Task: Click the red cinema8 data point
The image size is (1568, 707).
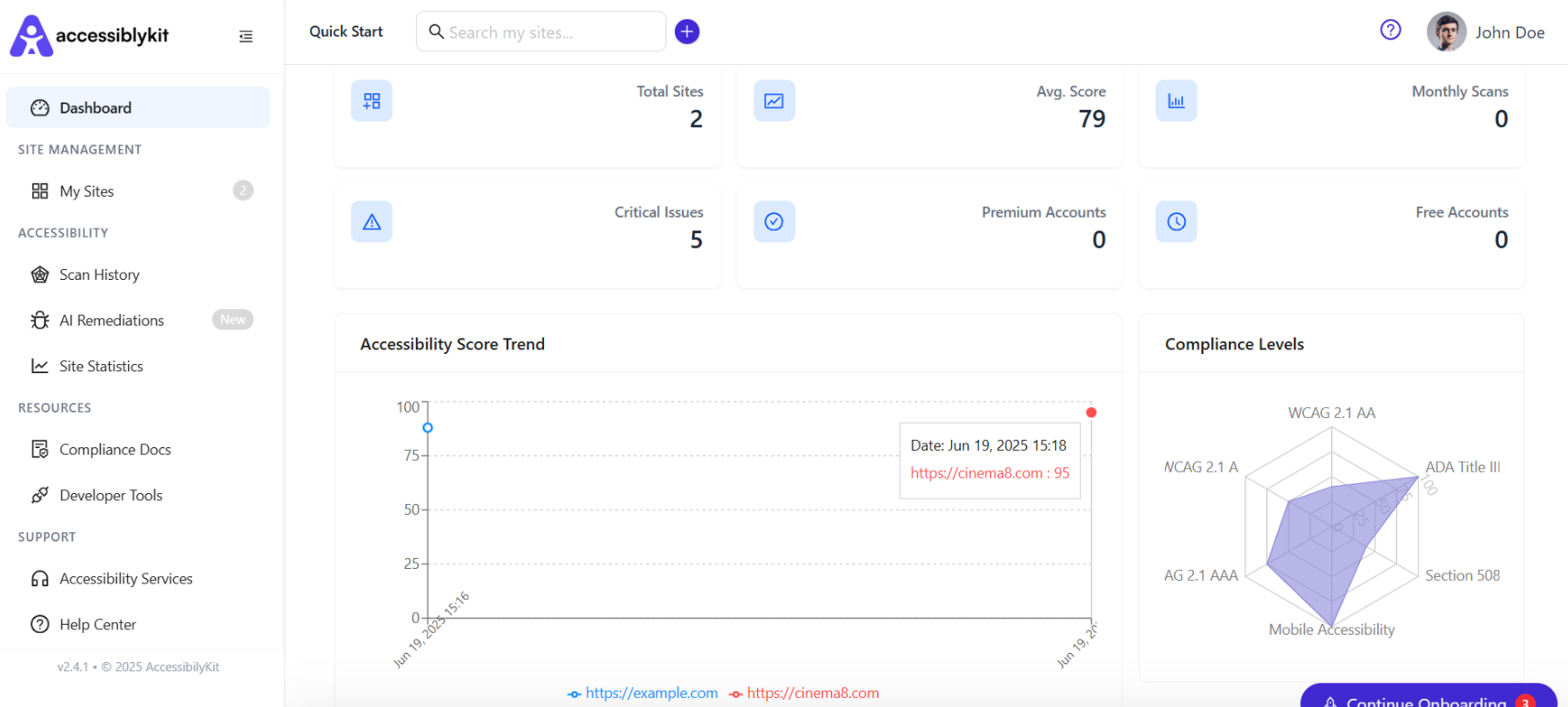Action: click(x=1091, y=412)
